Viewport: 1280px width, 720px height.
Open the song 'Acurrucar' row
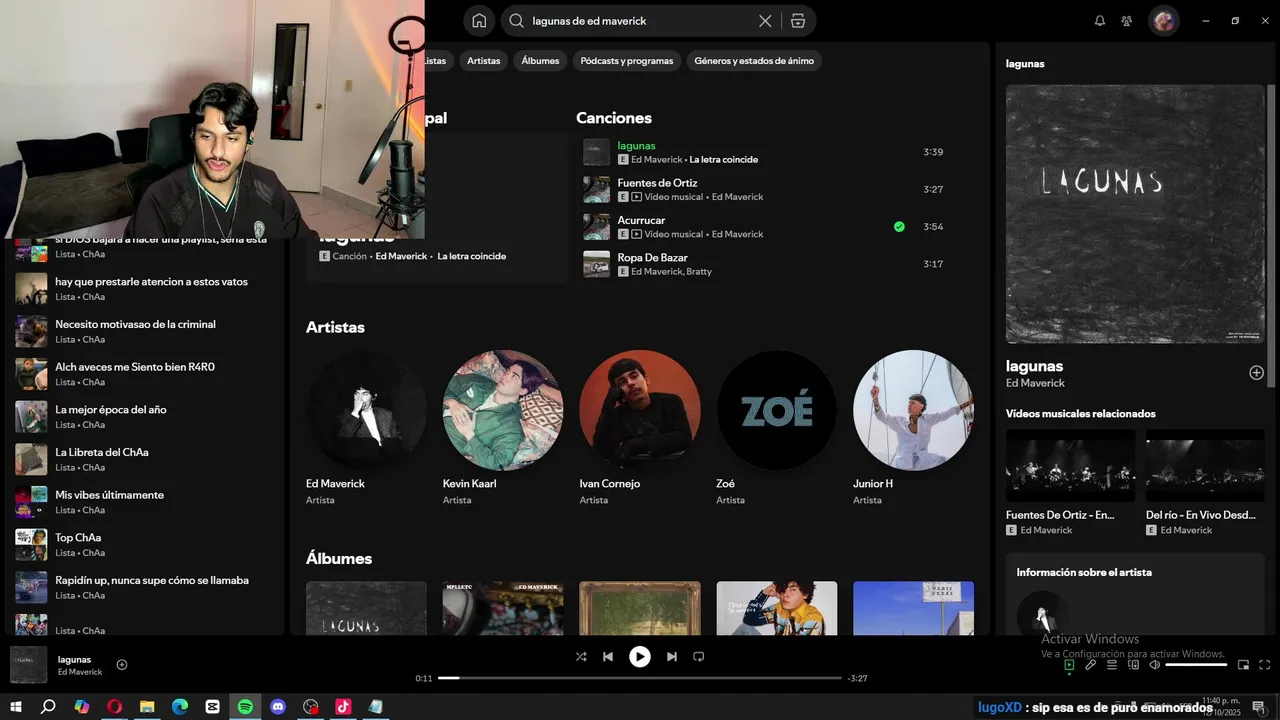[x=765, y=227]
